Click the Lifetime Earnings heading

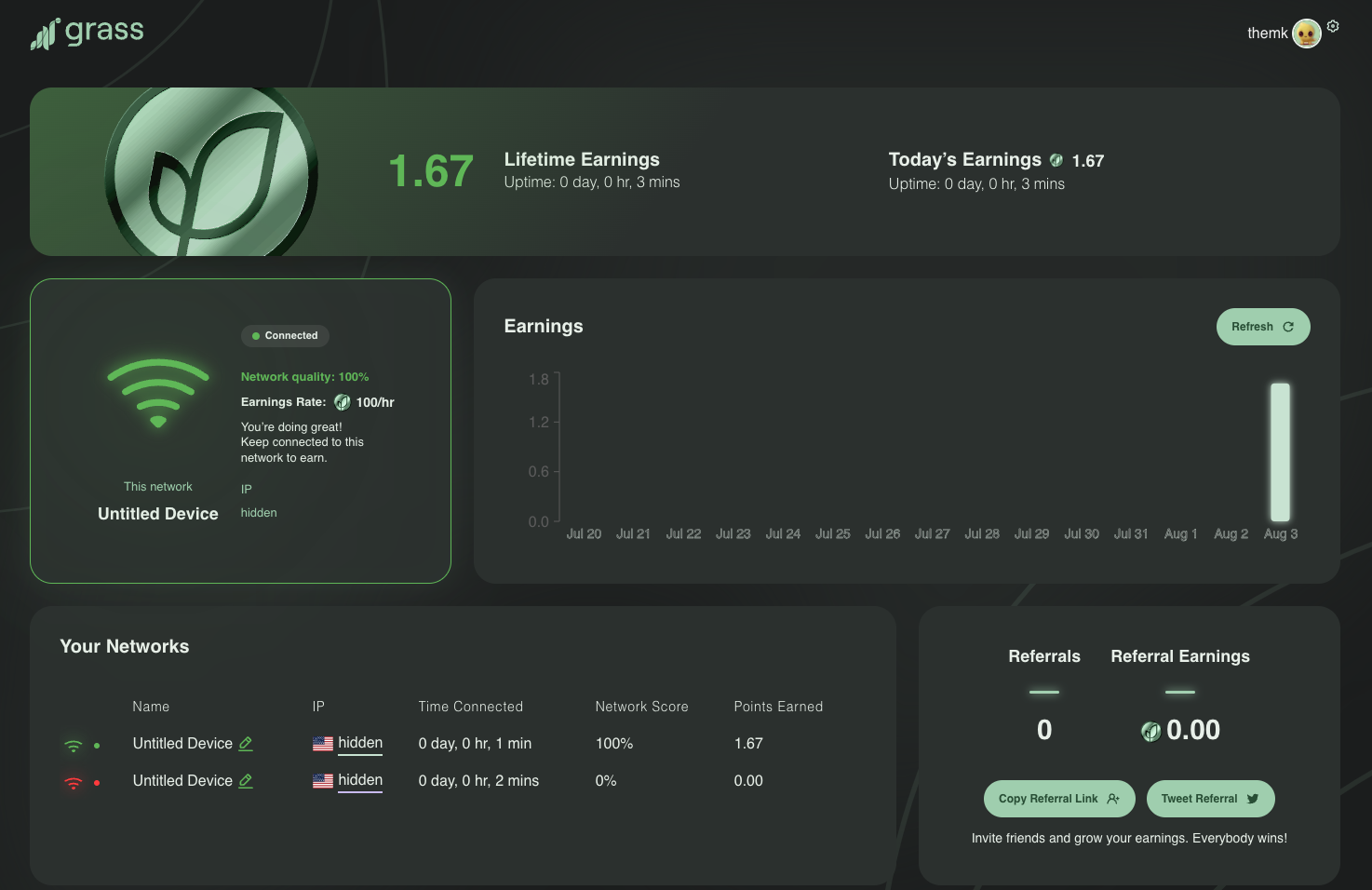pos(582,159)
